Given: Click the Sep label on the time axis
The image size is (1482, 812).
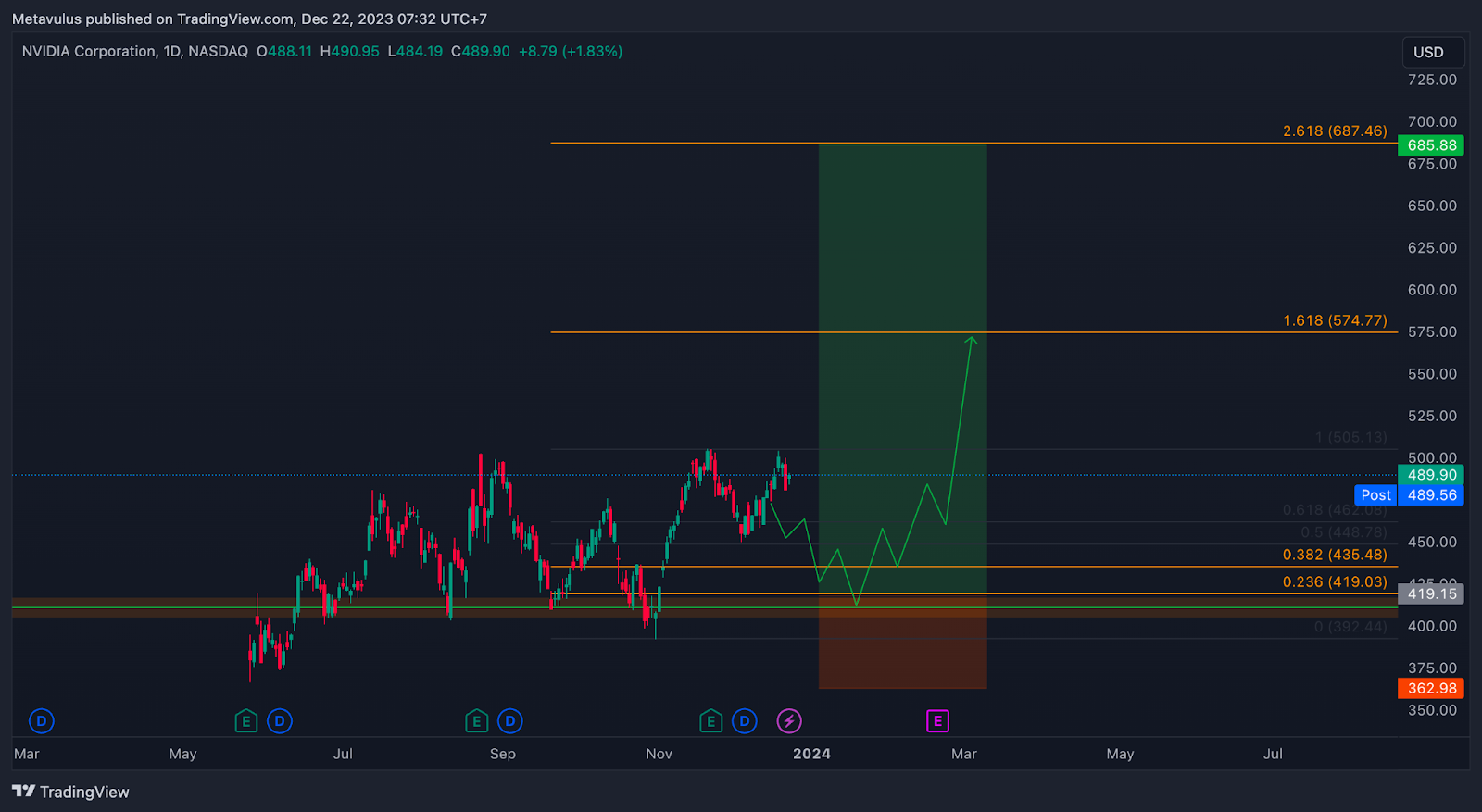Looking at the screenshot, I should 503,754.
